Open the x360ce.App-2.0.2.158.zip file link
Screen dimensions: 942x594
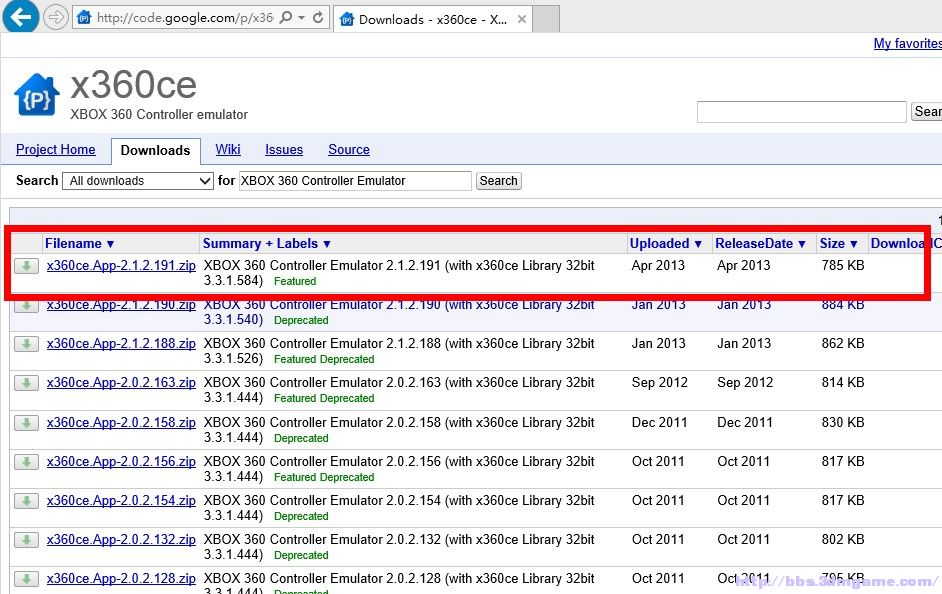click(121, 422)
